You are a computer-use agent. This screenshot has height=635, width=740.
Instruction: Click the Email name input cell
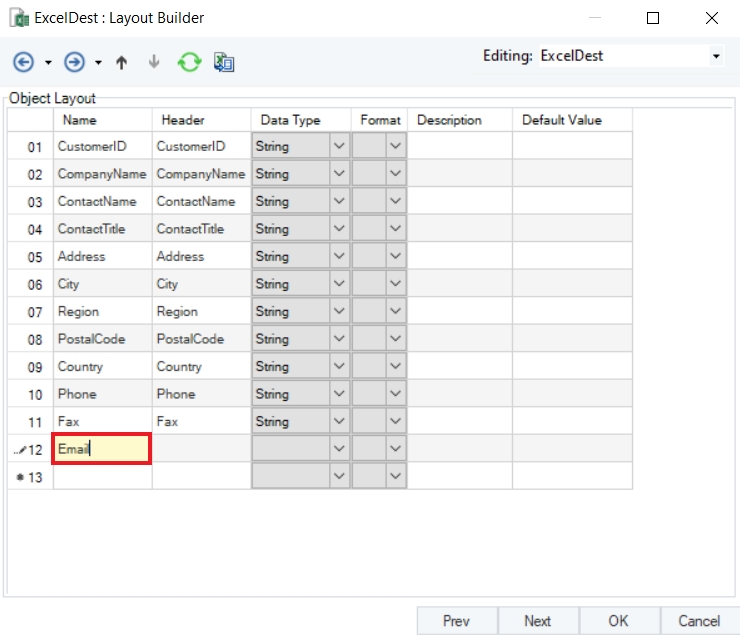point(102,449)
